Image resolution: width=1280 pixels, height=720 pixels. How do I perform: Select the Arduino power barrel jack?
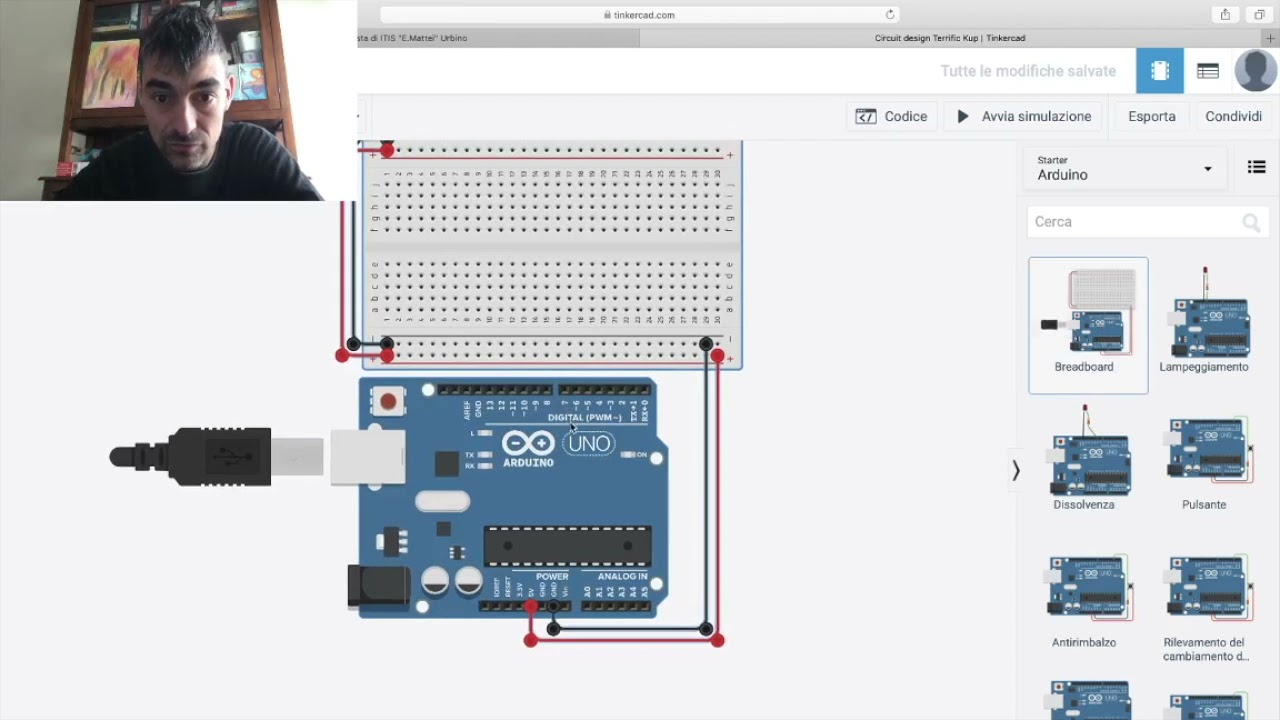point(378,586)
